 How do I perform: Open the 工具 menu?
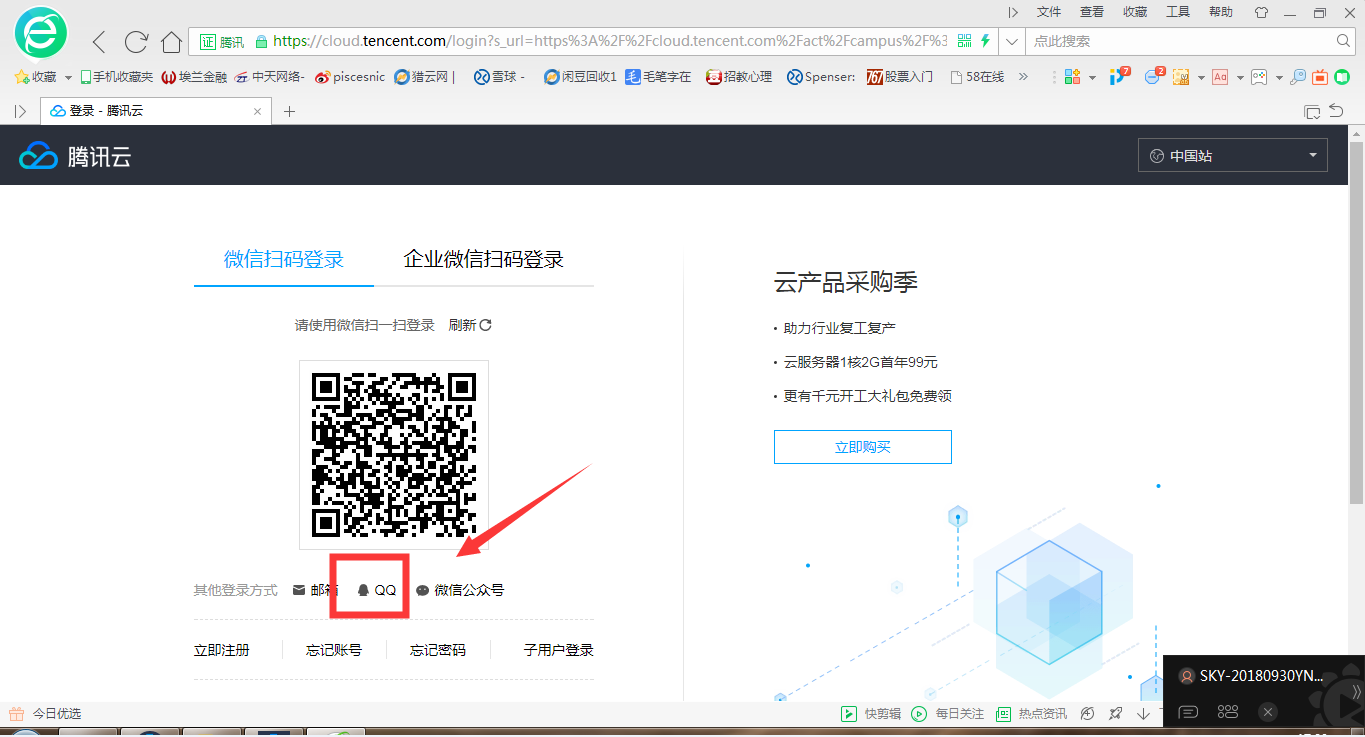click(1178, 12)
